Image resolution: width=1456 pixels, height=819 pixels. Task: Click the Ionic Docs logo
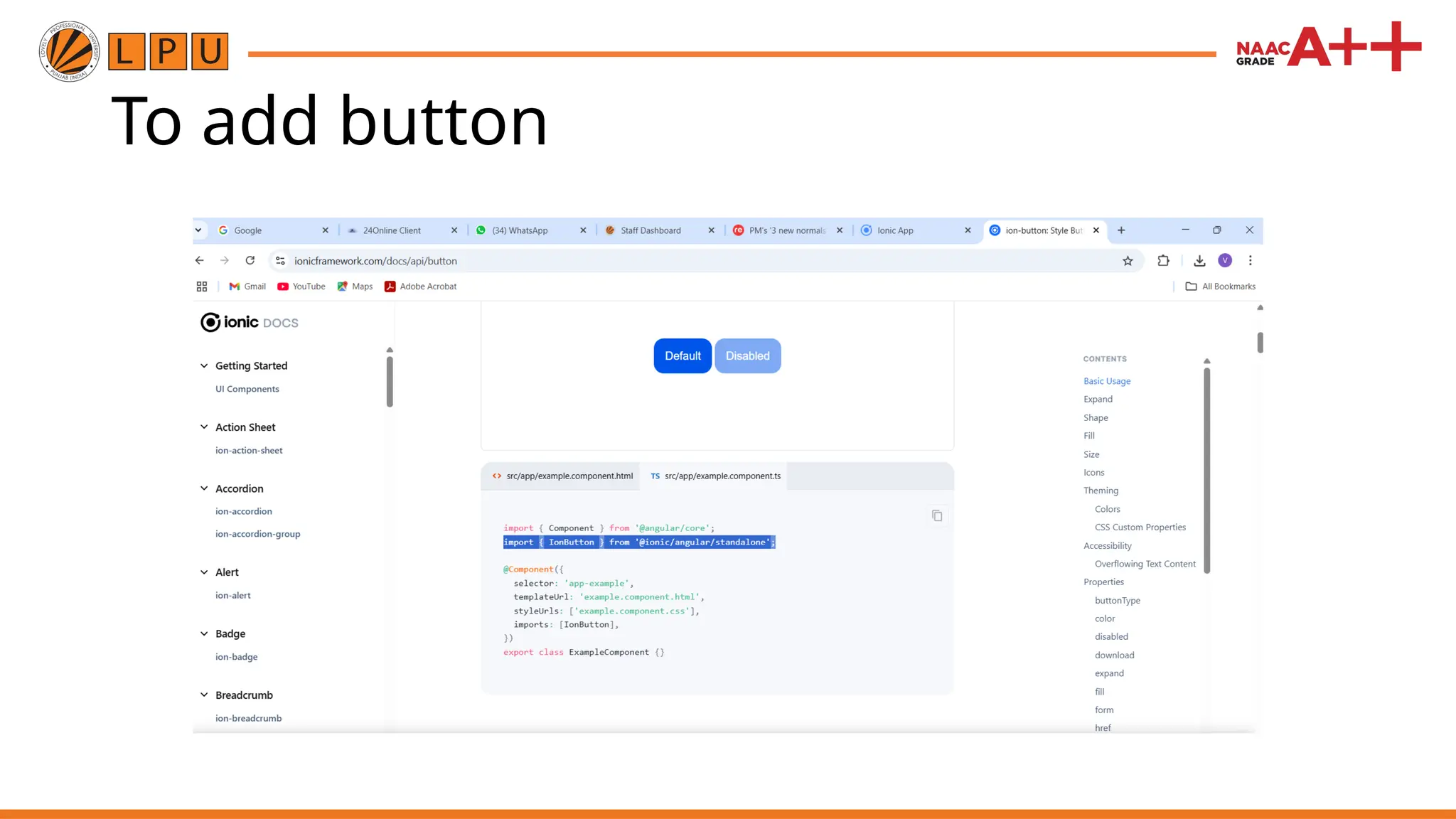(x=250, y=322)
